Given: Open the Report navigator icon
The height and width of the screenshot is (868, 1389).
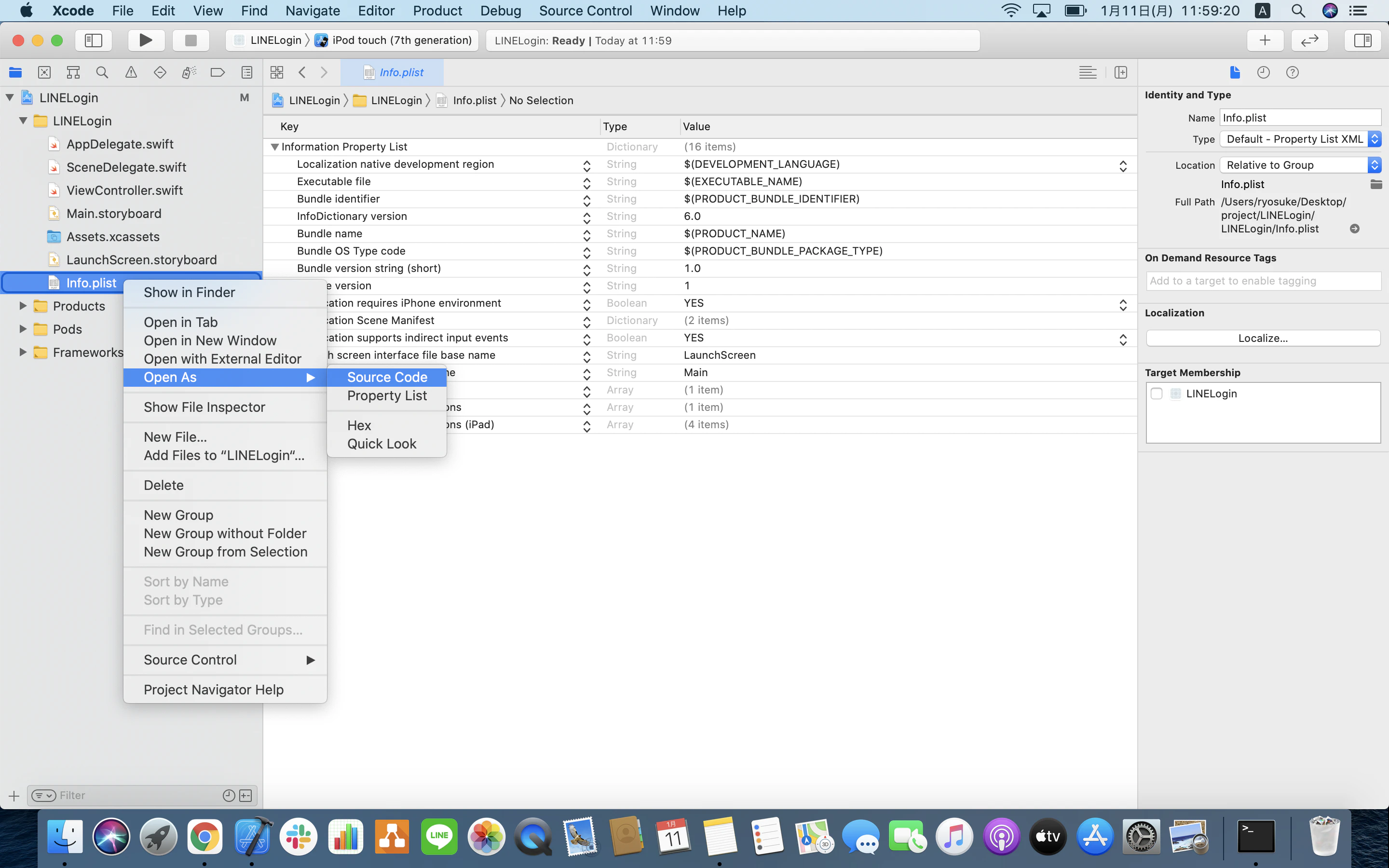Looking at the screenshot, I should tap(247, 72).
